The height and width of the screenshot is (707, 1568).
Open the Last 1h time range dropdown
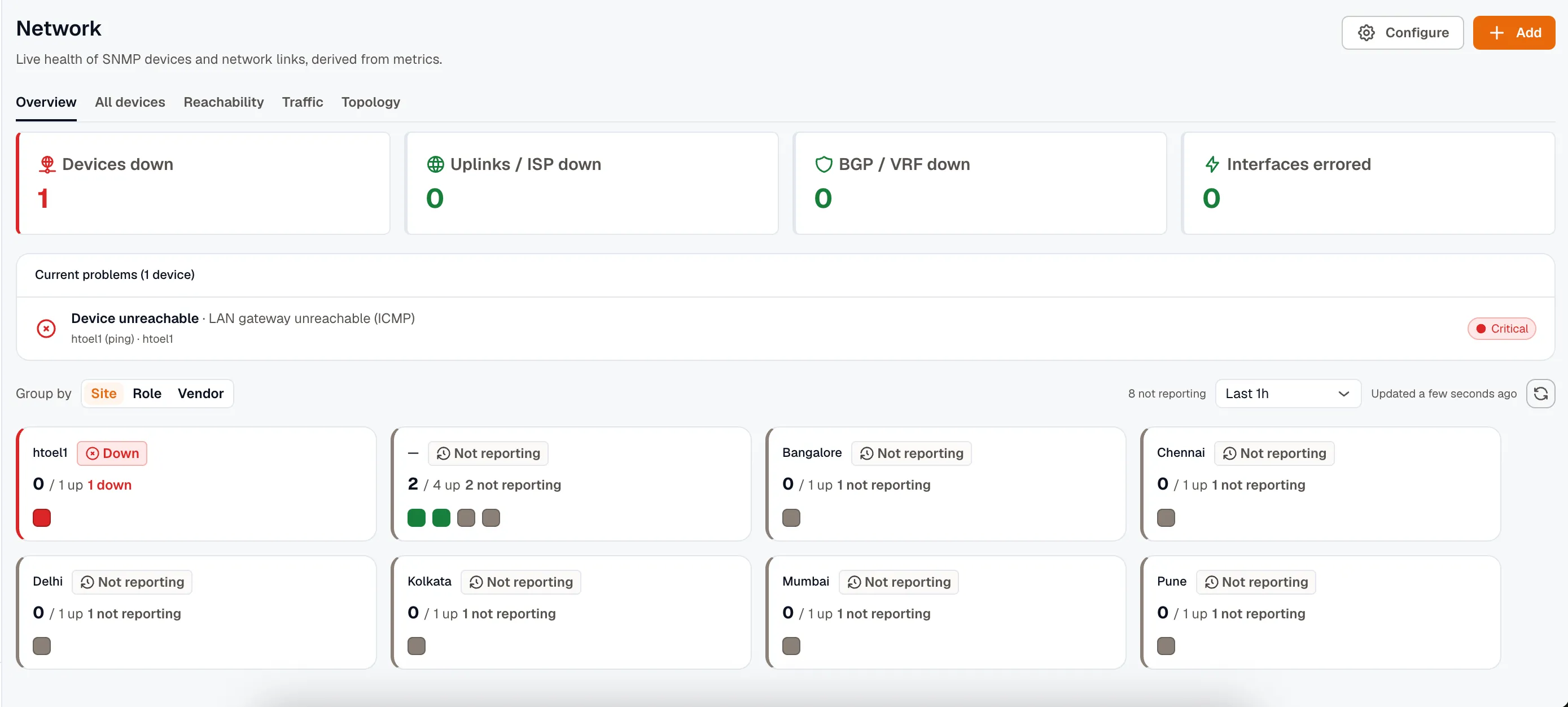[x=1288, y=394]
